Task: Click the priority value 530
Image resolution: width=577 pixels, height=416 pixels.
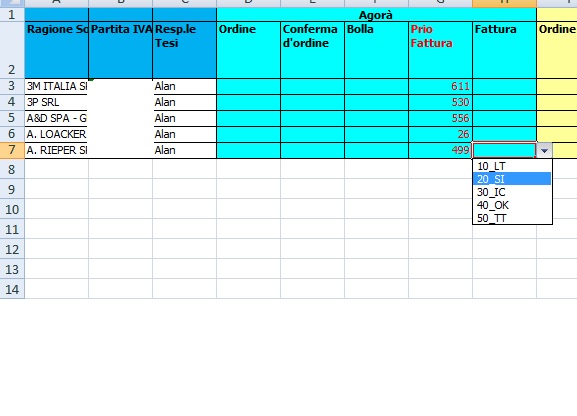Action: (440, 102)
